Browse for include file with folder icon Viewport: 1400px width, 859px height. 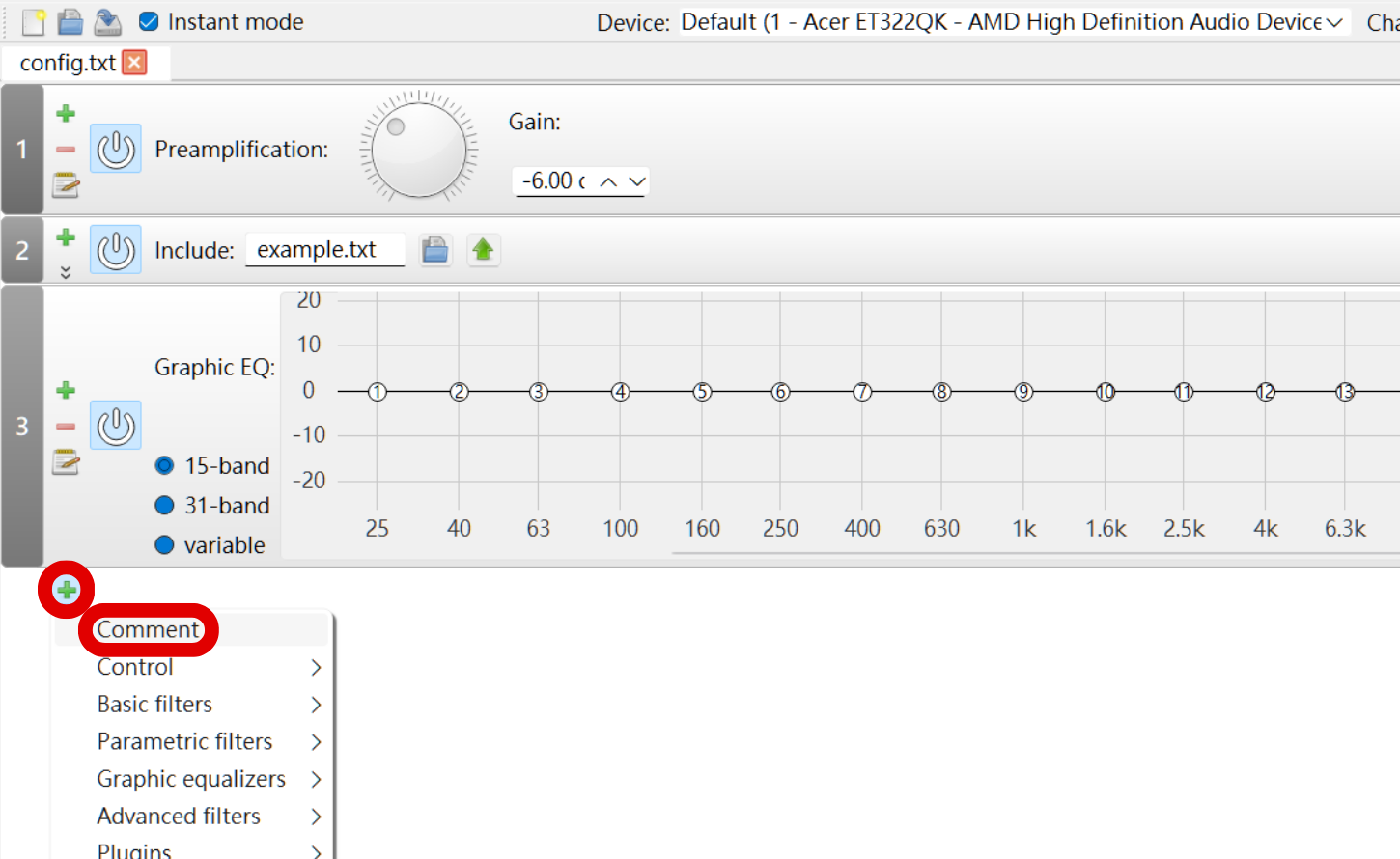point(435,250)
